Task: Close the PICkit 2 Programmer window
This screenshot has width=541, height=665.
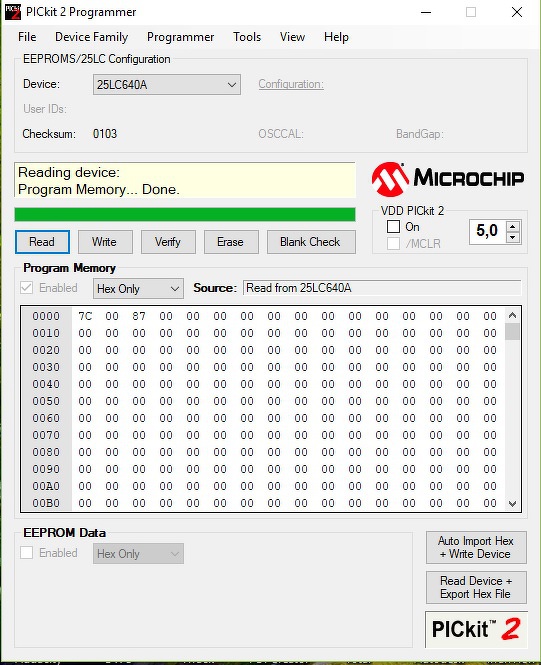Action: pos(517,12)
